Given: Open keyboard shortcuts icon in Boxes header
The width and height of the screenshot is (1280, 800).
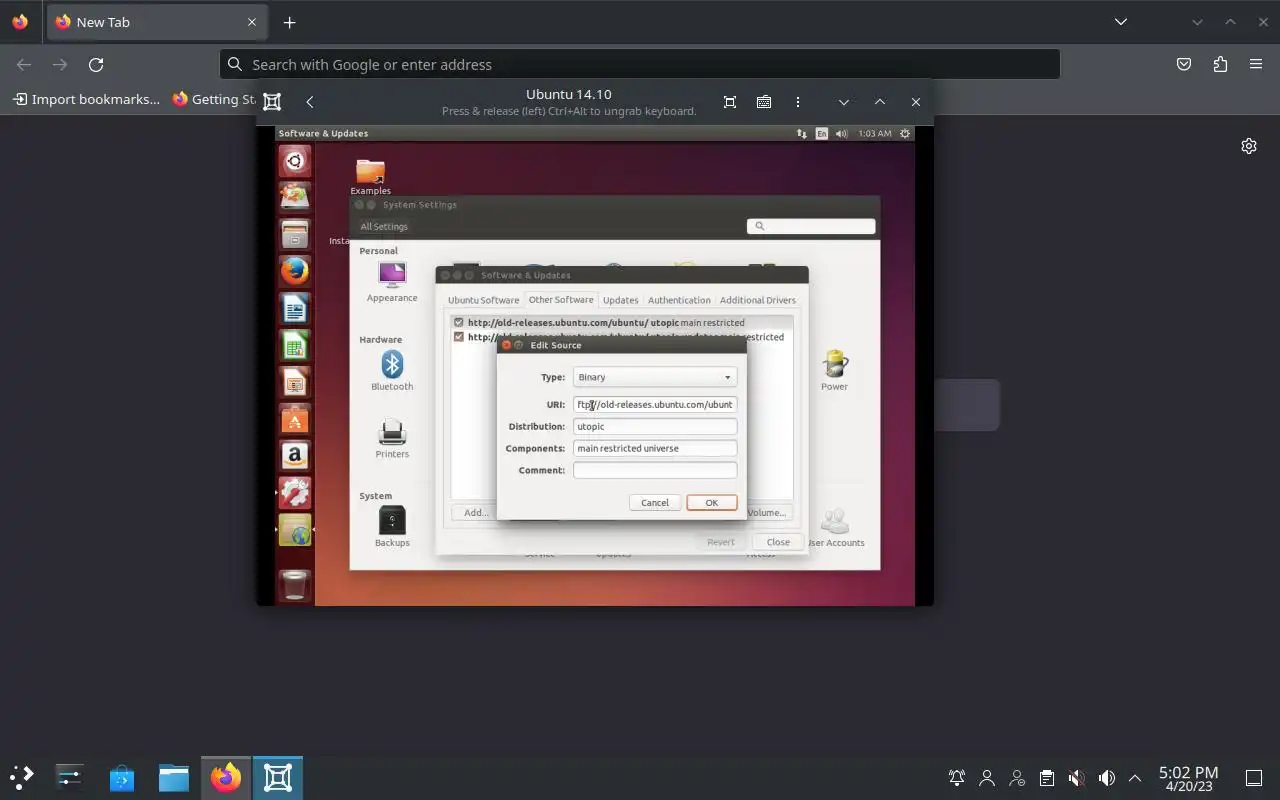Looking at the screenshot, I should pos(764,102).
